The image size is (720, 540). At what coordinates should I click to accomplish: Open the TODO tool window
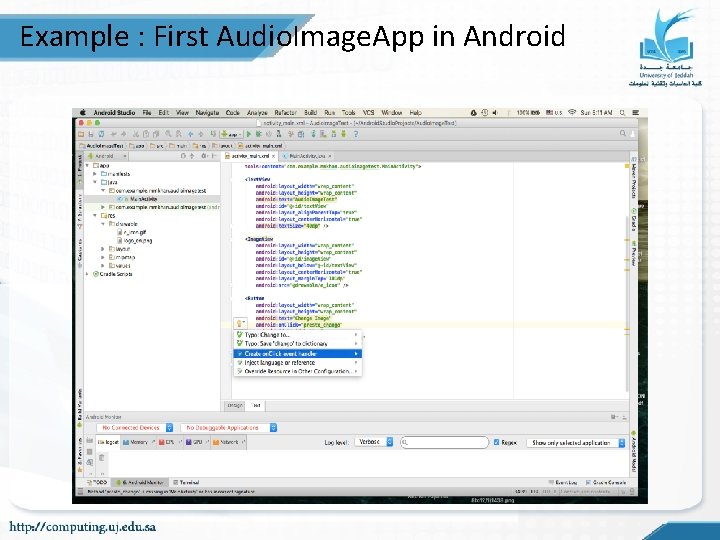pyautogui.click(x=97, y=483)
